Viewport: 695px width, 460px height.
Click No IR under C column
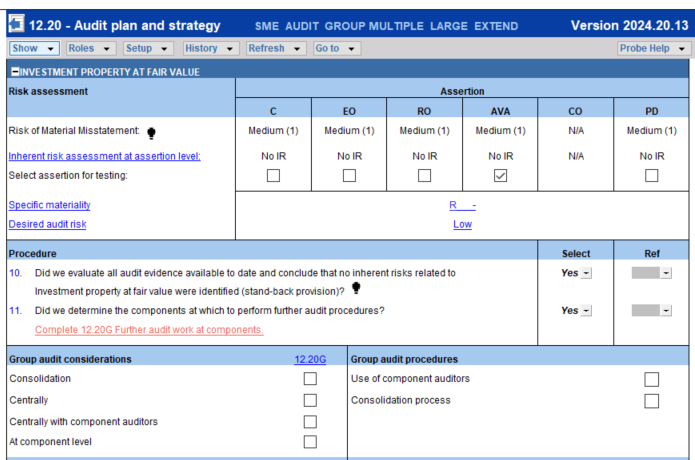pos(273,156)
